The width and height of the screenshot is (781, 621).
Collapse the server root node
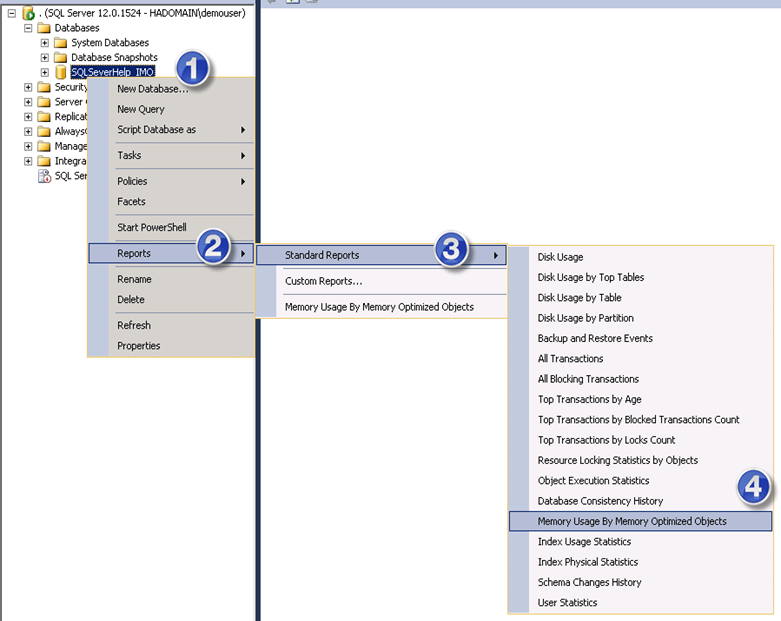tap(11, 13)
